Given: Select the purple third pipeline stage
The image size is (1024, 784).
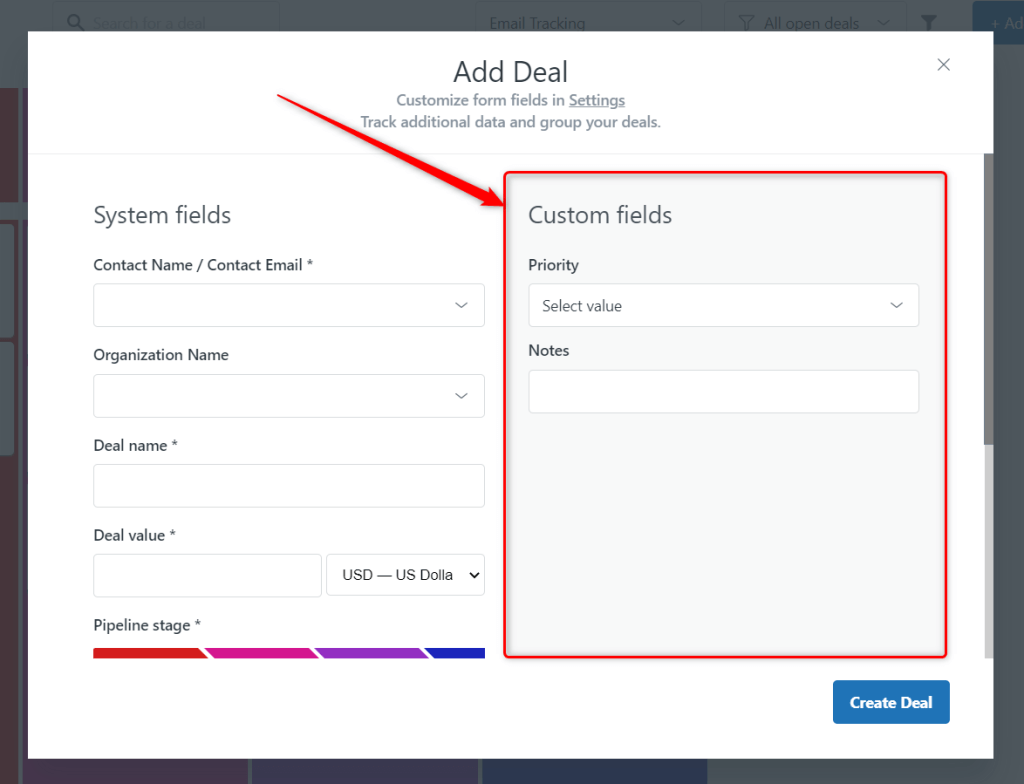Looking at the screenshot, I should (370, 652).
